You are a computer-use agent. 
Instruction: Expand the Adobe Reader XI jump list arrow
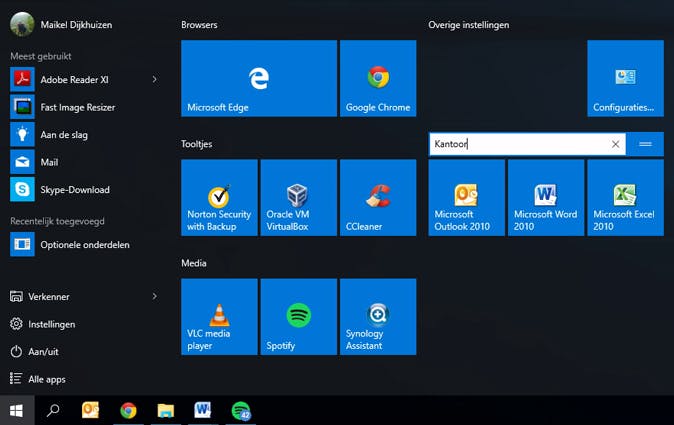[x=155, y=79]
